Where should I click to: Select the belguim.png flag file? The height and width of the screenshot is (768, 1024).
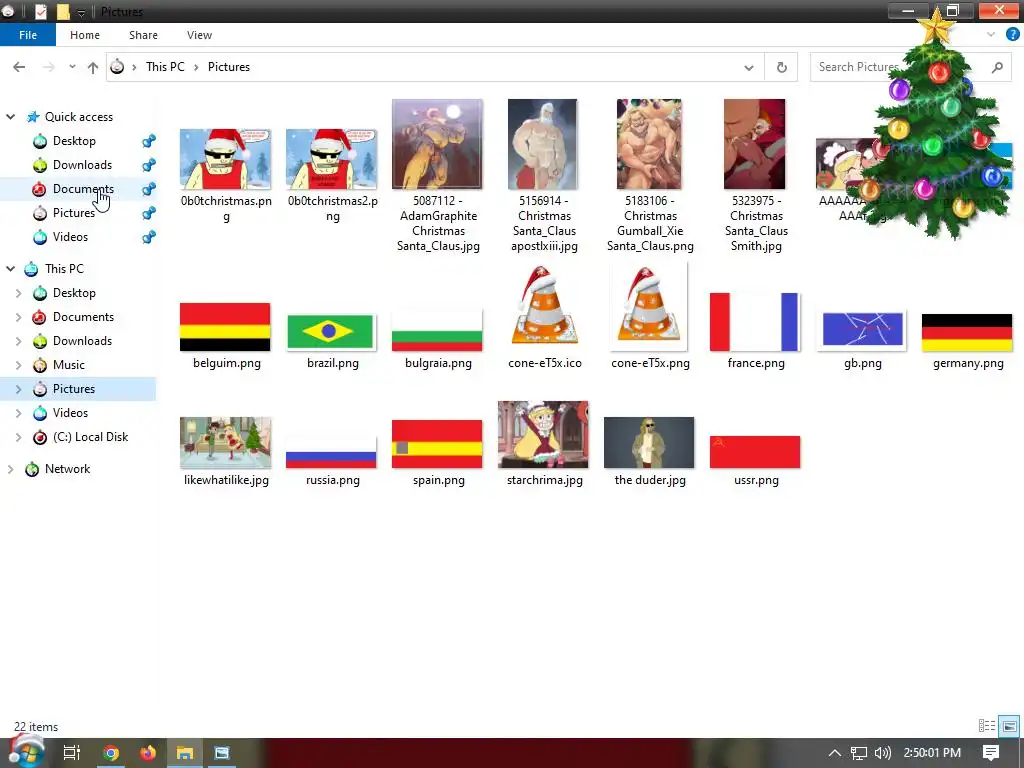pos(225,327)
